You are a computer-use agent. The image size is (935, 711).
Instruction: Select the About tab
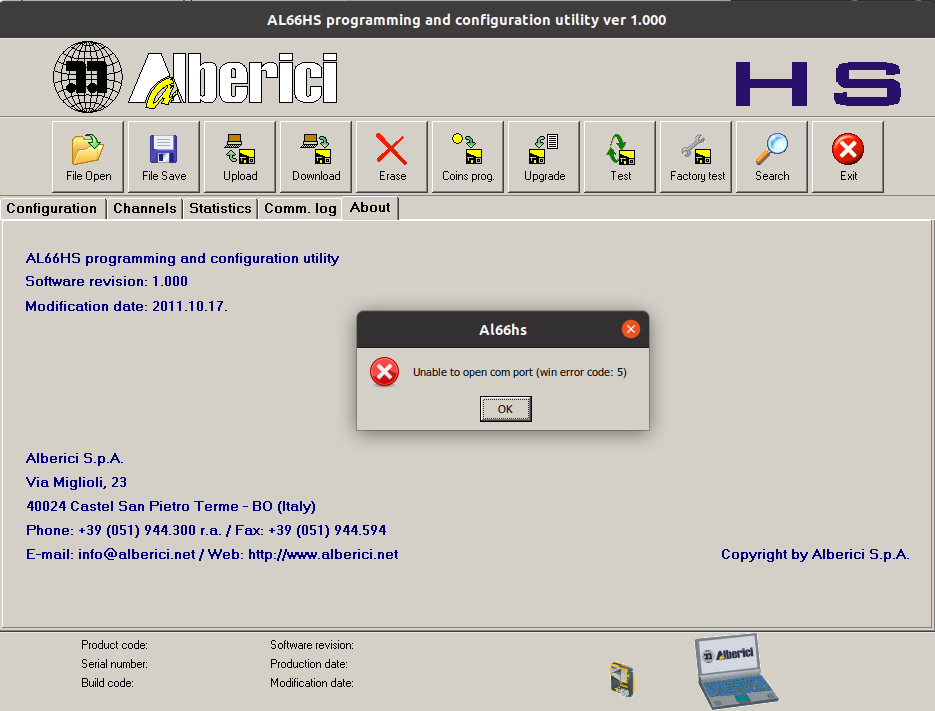click(x=370, y=208)
